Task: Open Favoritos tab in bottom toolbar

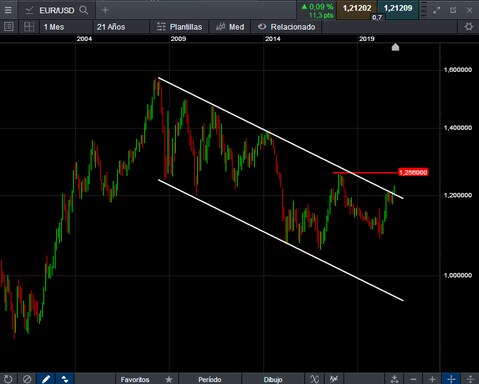Action: 135,379
